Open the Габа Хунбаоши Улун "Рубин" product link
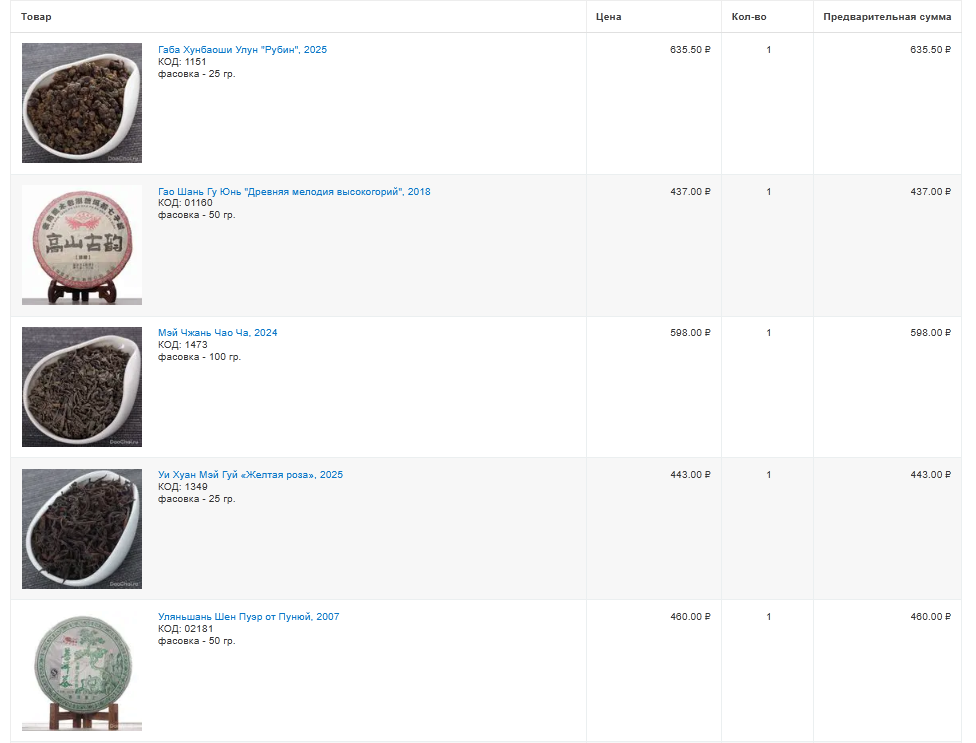976x743 pixels. point(242,50)
